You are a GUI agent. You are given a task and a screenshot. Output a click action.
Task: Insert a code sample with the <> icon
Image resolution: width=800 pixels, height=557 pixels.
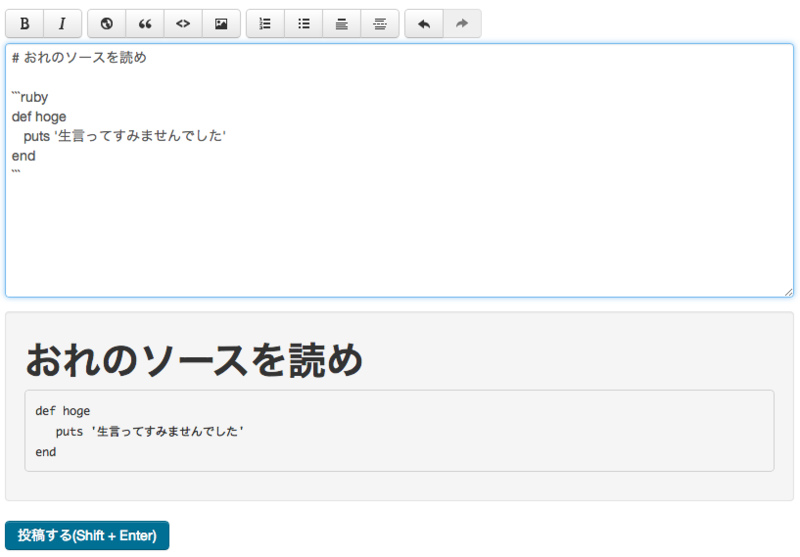pos(183,23)
